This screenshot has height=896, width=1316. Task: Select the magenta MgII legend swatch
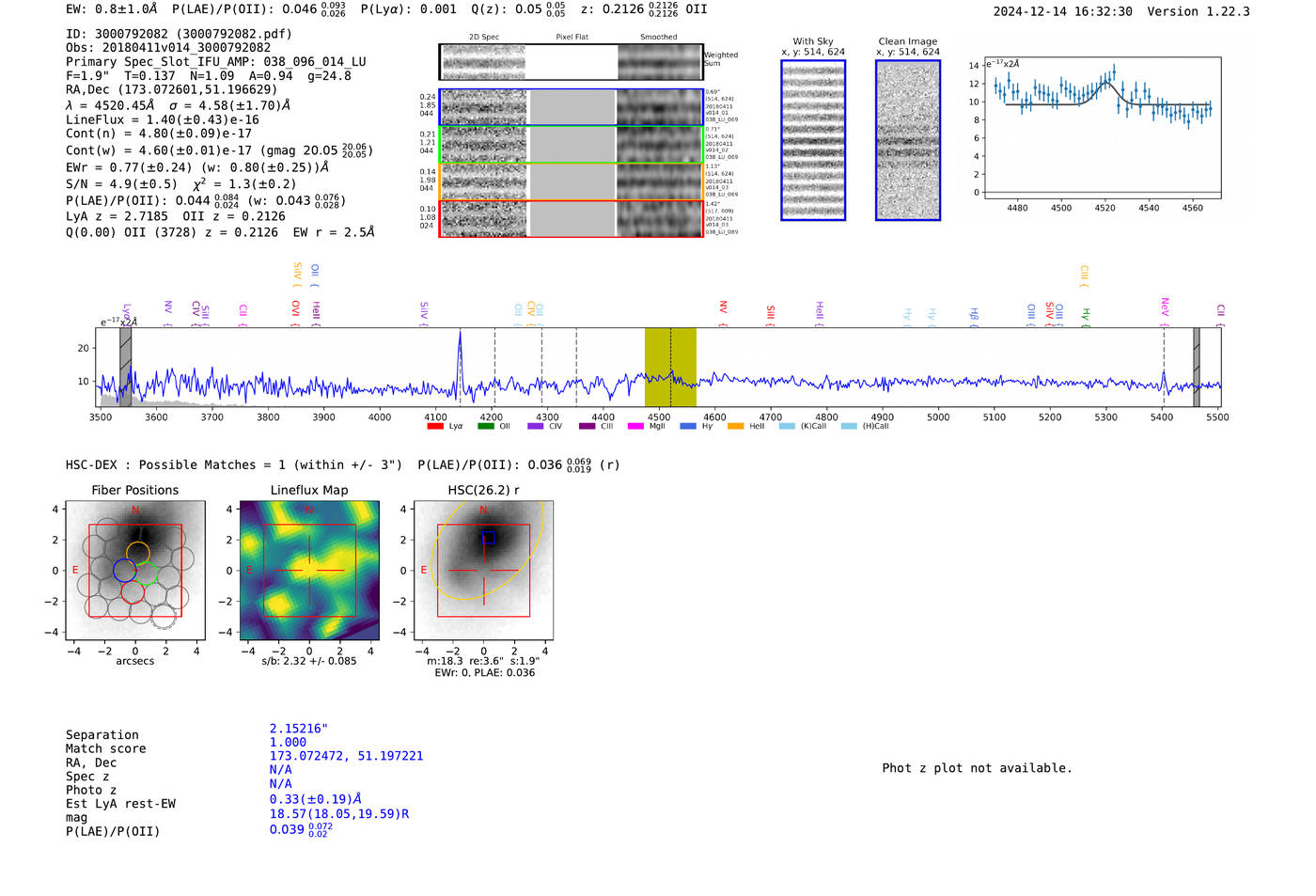(635, 426)
